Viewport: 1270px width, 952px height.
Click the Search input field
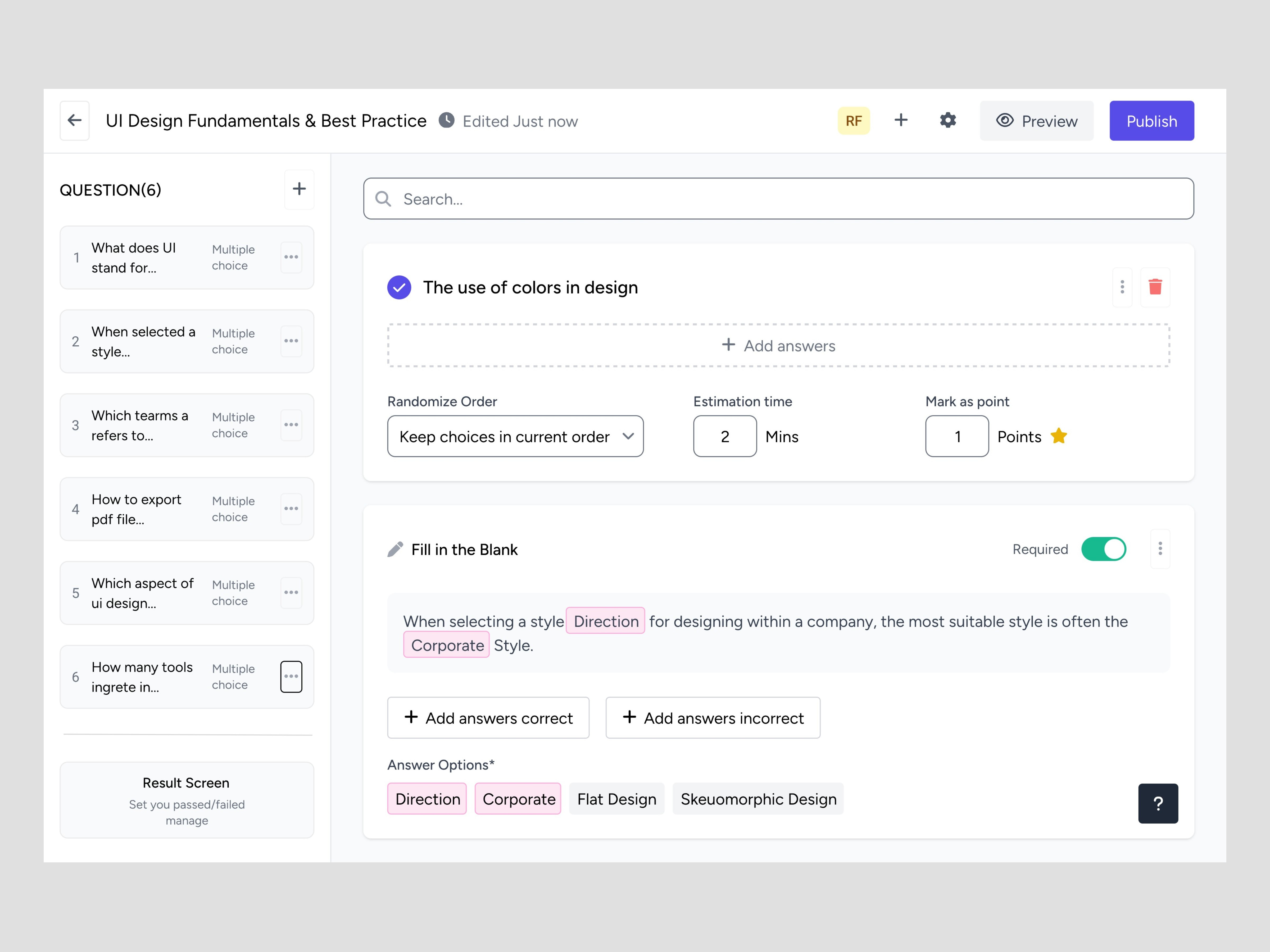pos(632,199)
